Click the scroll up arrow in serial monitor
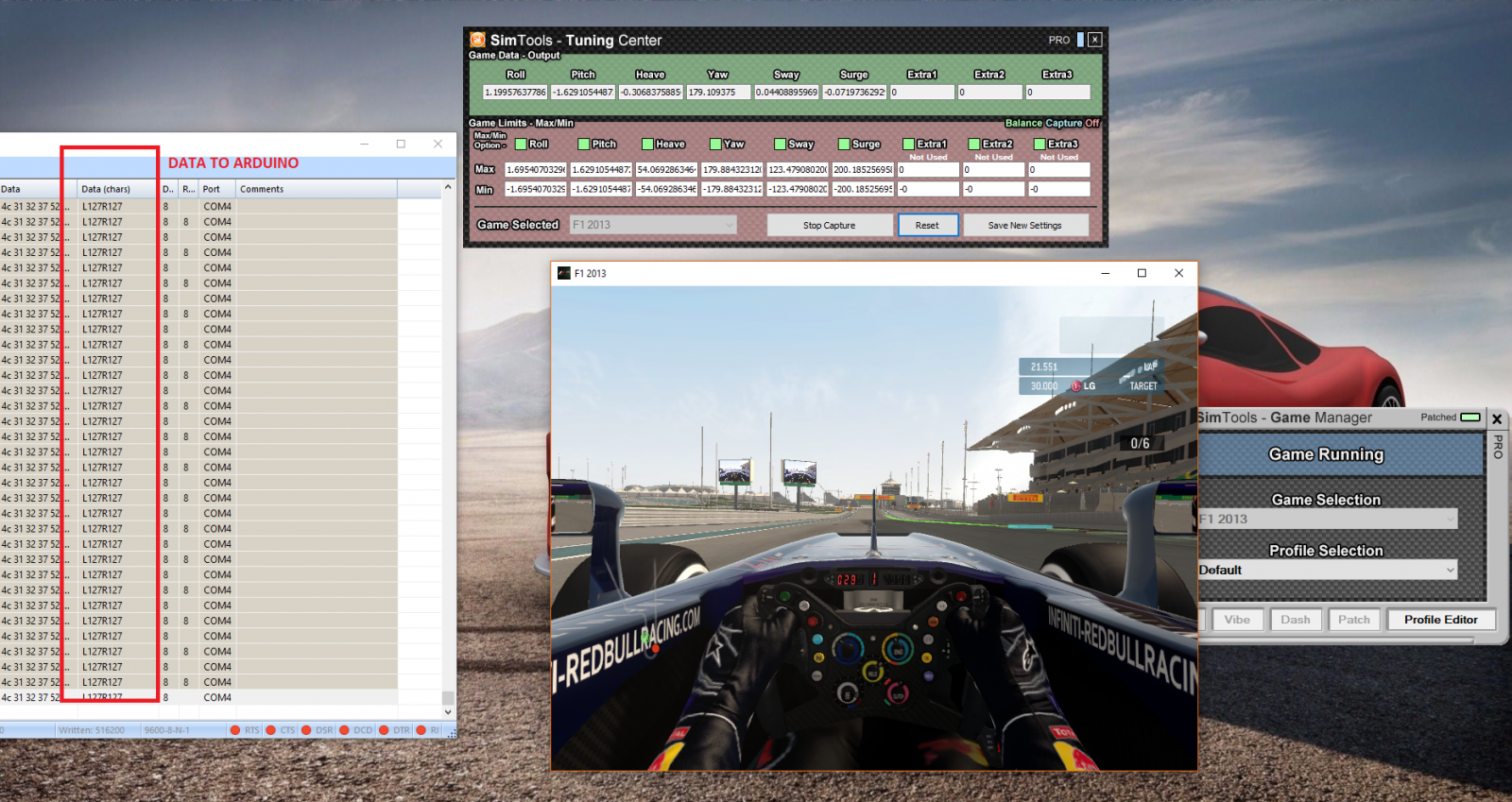The height and width of the screenshot is (802, 1512). click(x=448, y=187)
